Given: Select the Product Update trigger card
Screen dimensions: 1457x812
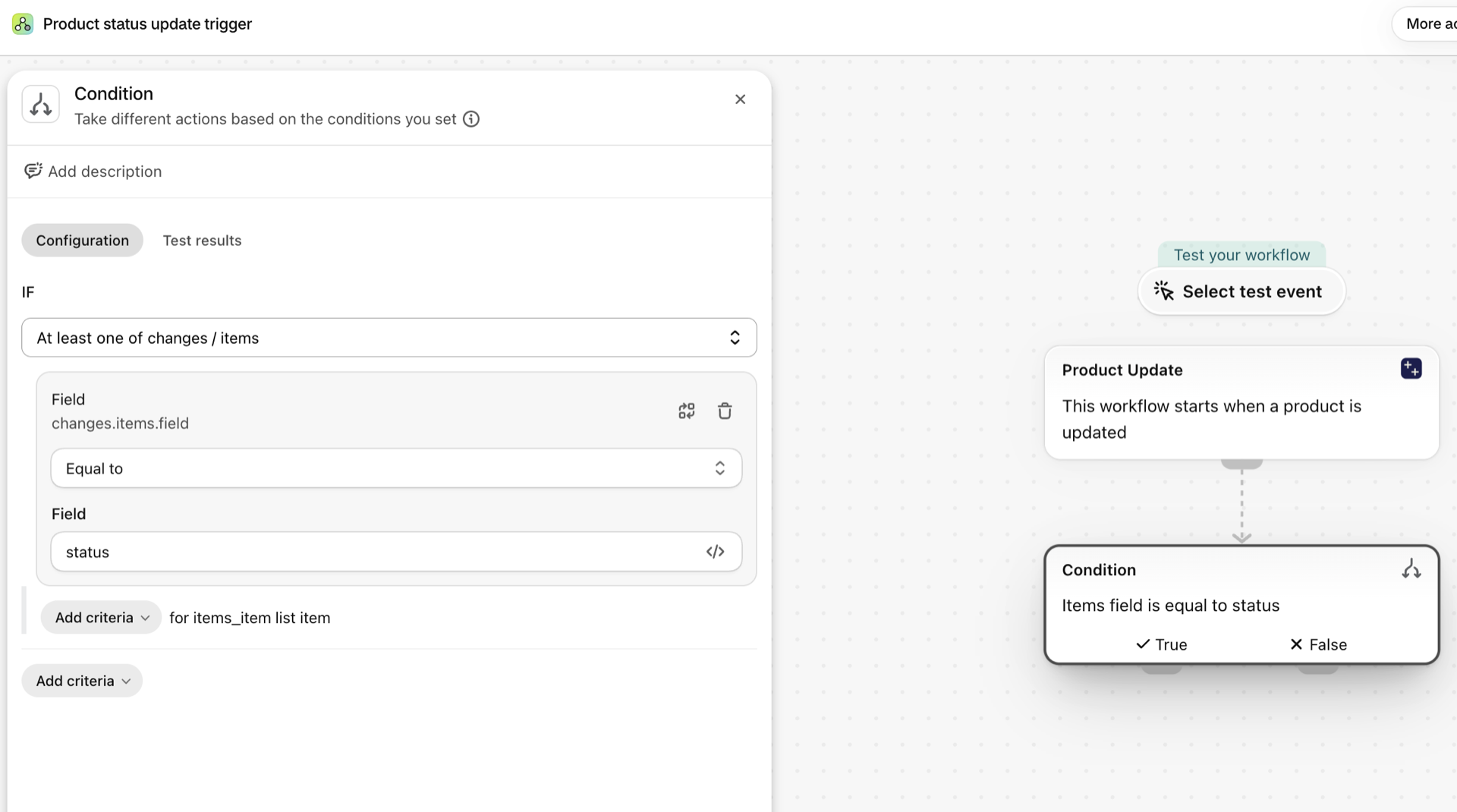Looking at the screenshot, I should 1241,402.
